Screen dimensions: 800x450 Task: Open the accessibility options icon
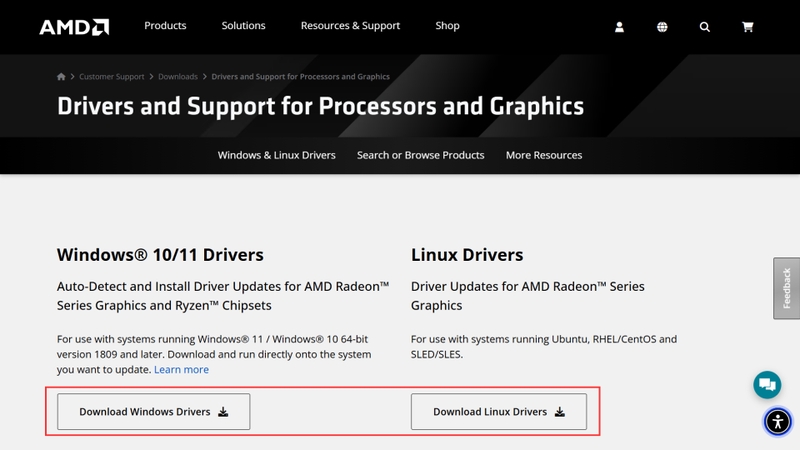click(778, 422)
